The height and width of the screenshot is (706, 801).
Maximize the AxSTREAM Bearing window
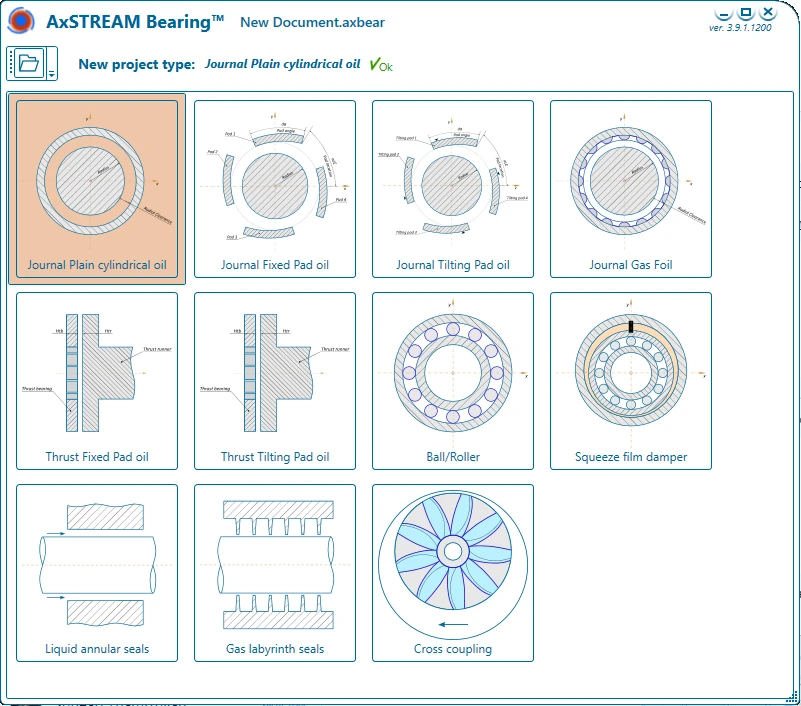[746, 13]
